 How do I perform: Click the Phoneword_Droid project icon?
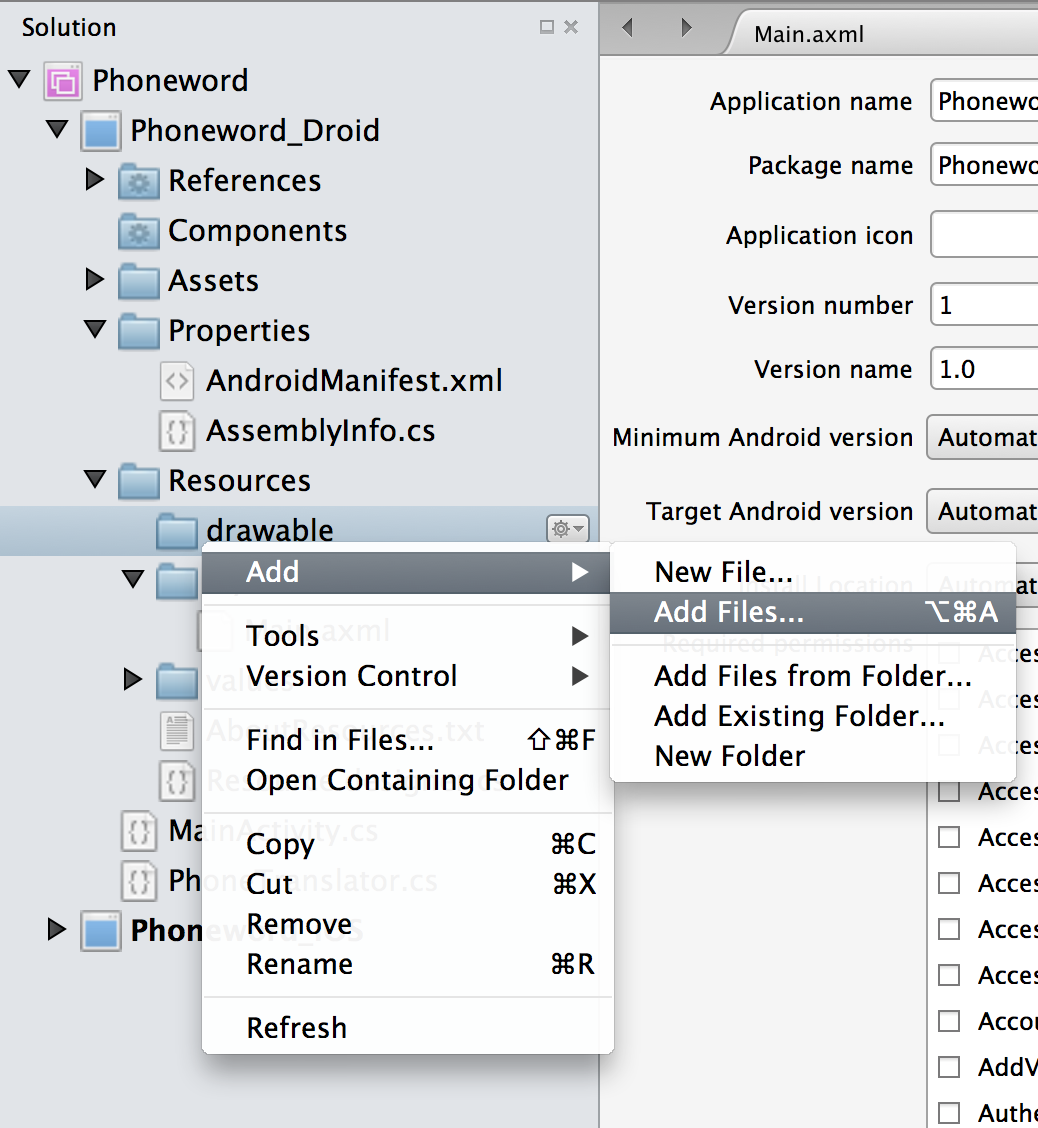click(x=100, y=131)
